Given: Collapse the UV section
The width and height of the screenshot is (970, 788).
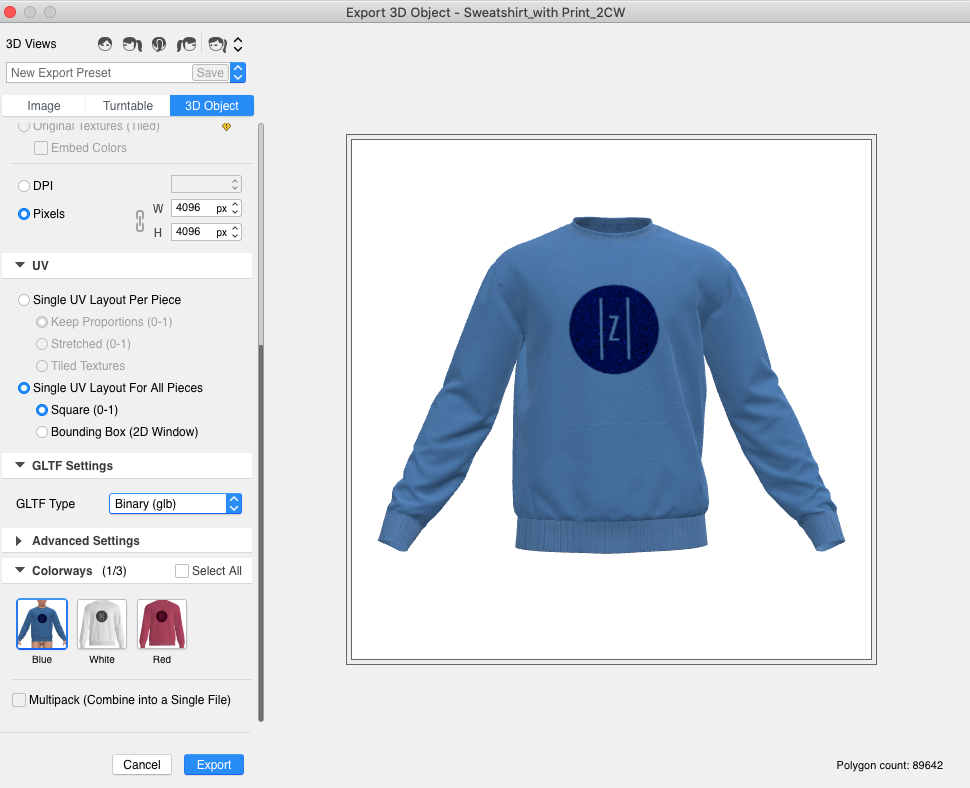Looking at the screenshot, I should click(19, 266).
